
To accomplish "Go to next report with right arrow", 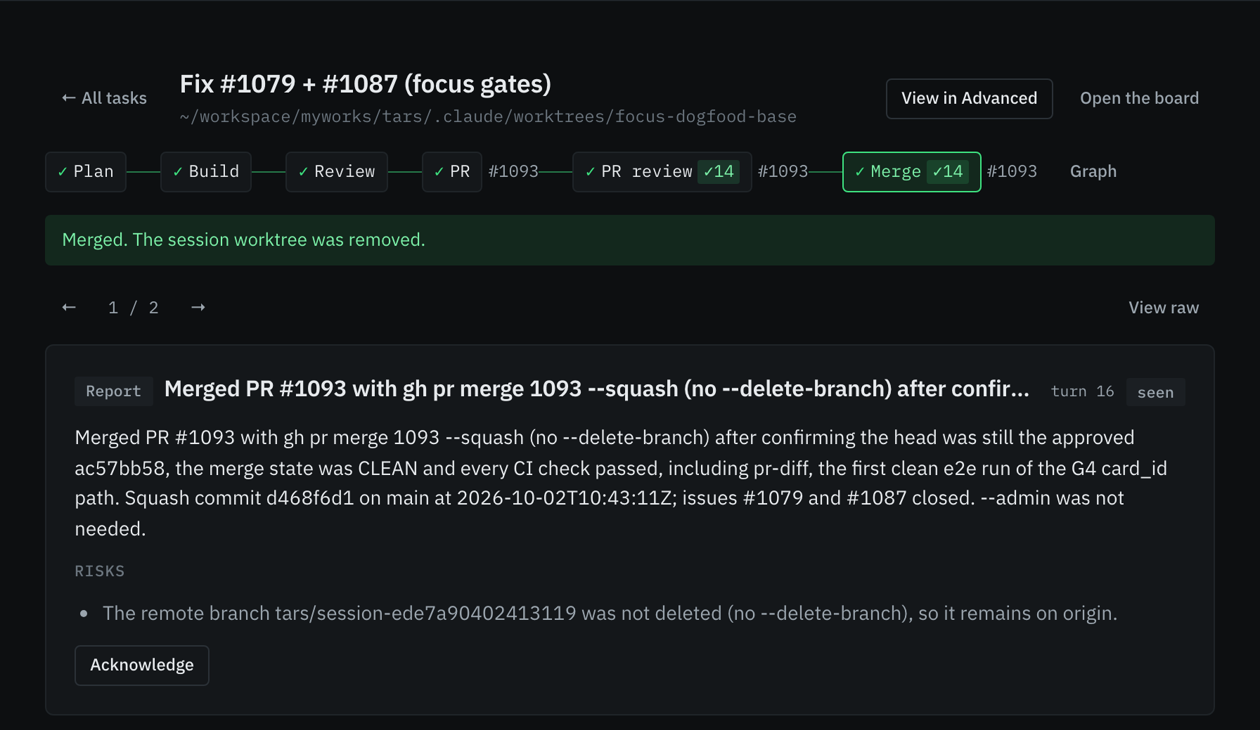I will pos(198,307).
